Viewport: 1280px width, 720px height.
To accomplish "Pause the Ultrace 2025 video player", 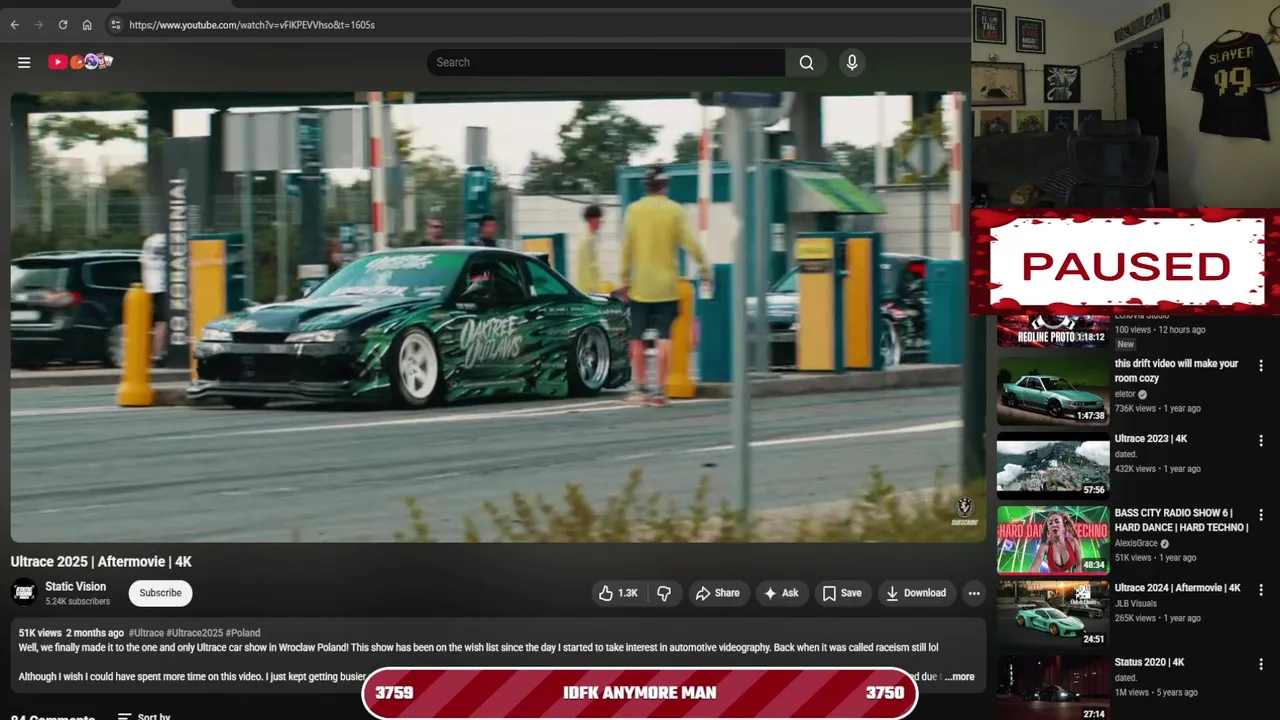I will point(498,317).
